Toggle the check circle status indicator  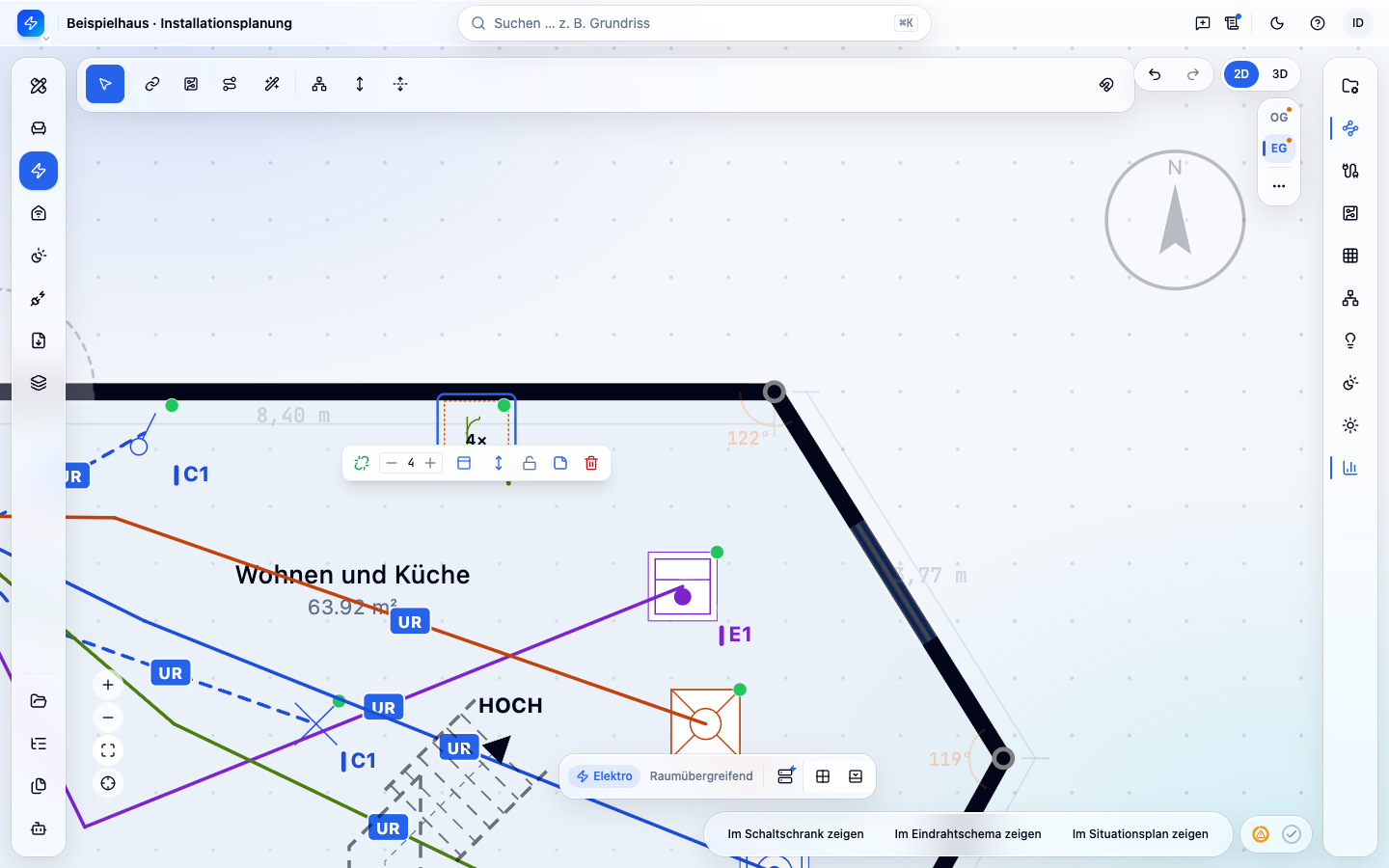1292,834
